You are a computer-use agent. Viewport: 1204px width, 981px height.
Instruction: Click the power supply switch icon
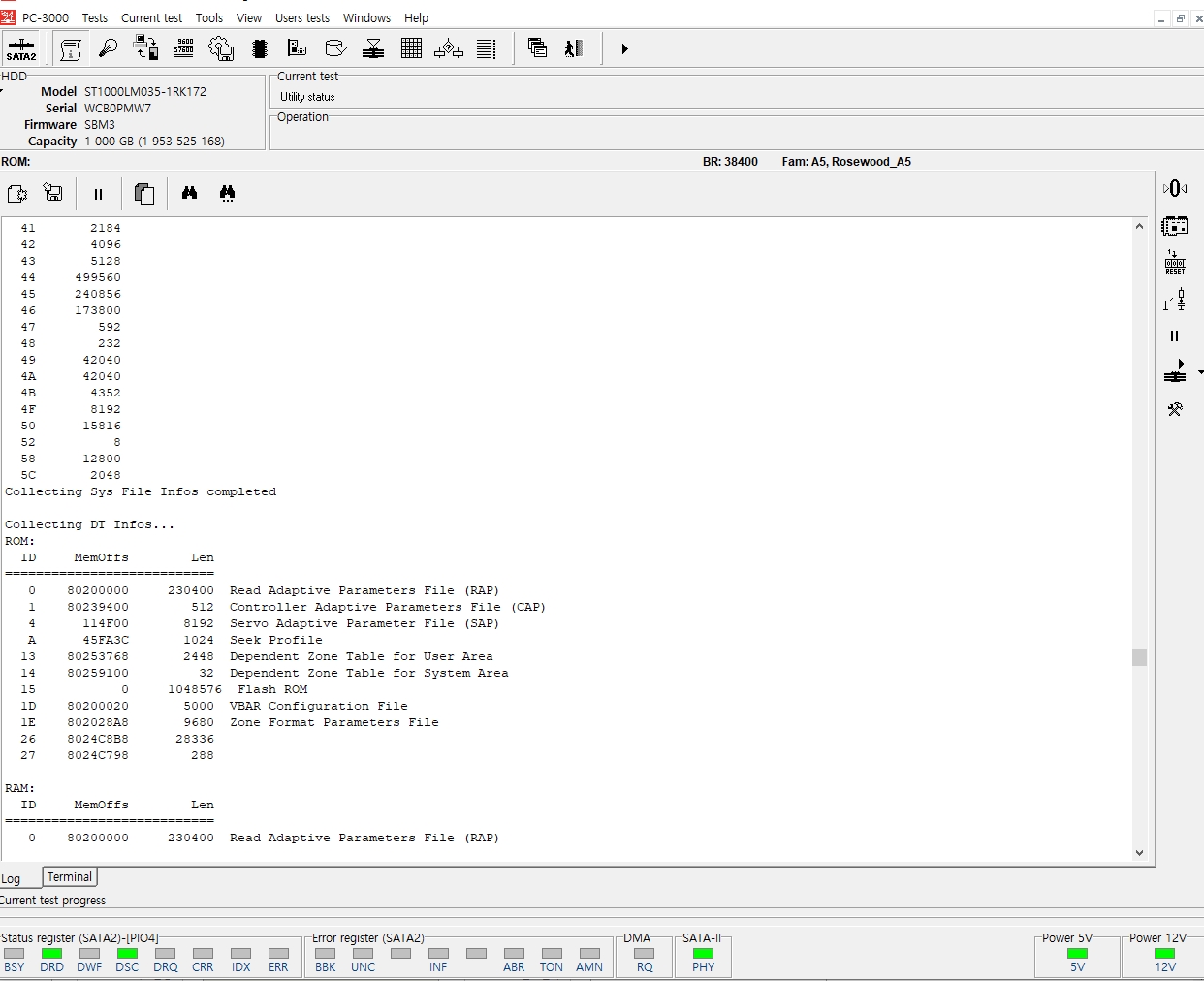pos(1175,301)
